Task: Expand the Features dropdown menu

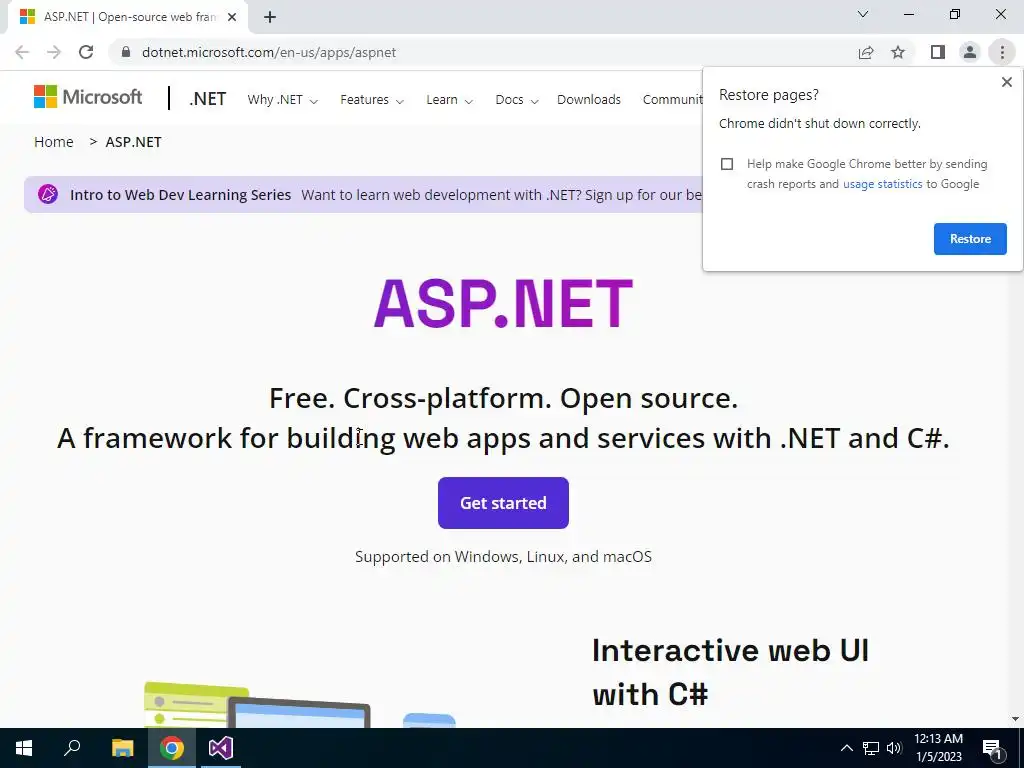Action: [372, 100]
